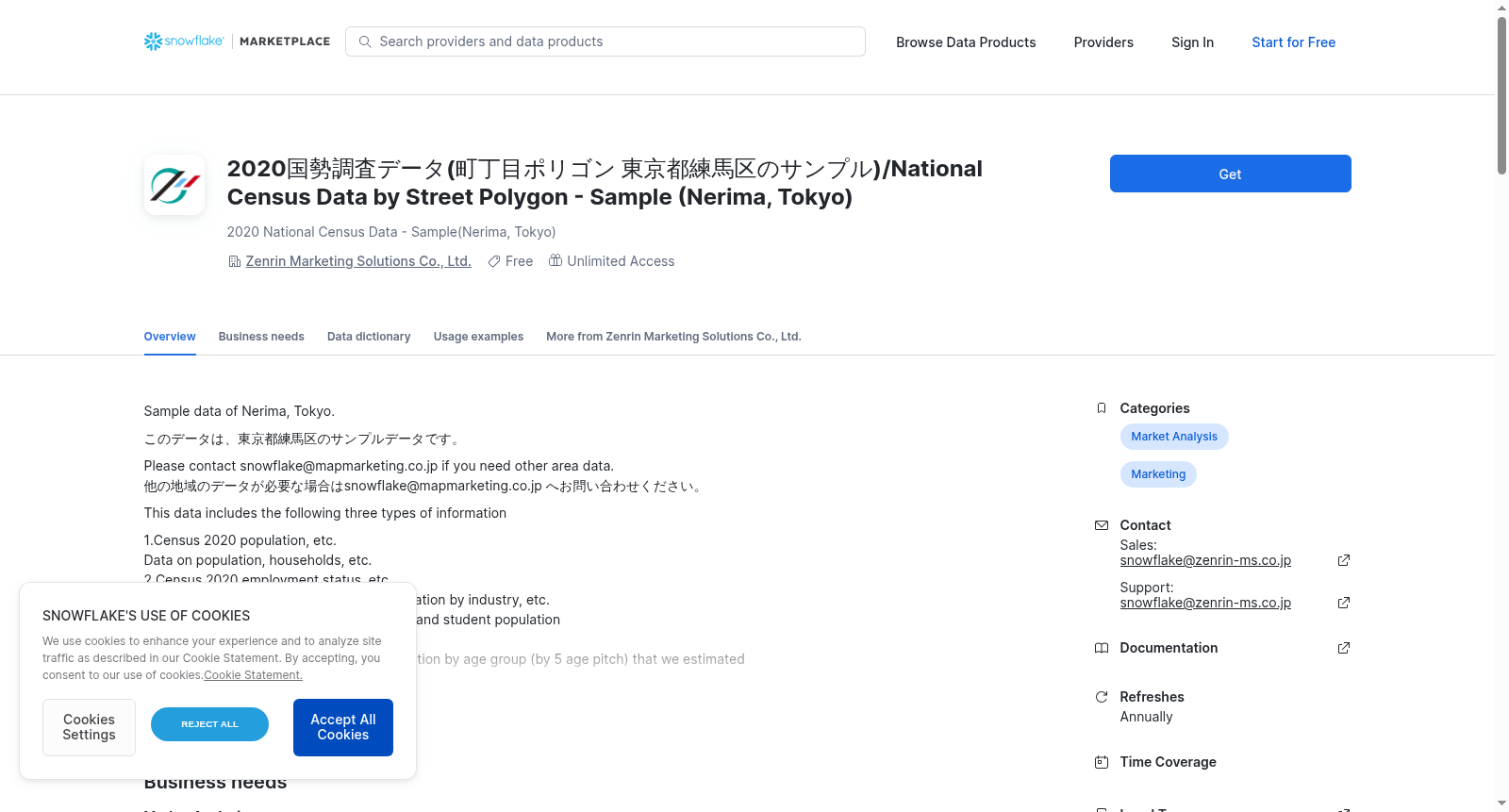Click Accept All Cookies button
1509x812 pixels.
tap(343, 727)
